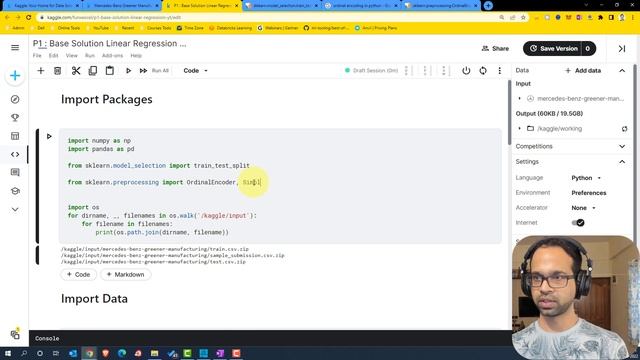This screenshot has width=640, height=360.
Task: Copy the selected cell
Action: click(93, 71)
